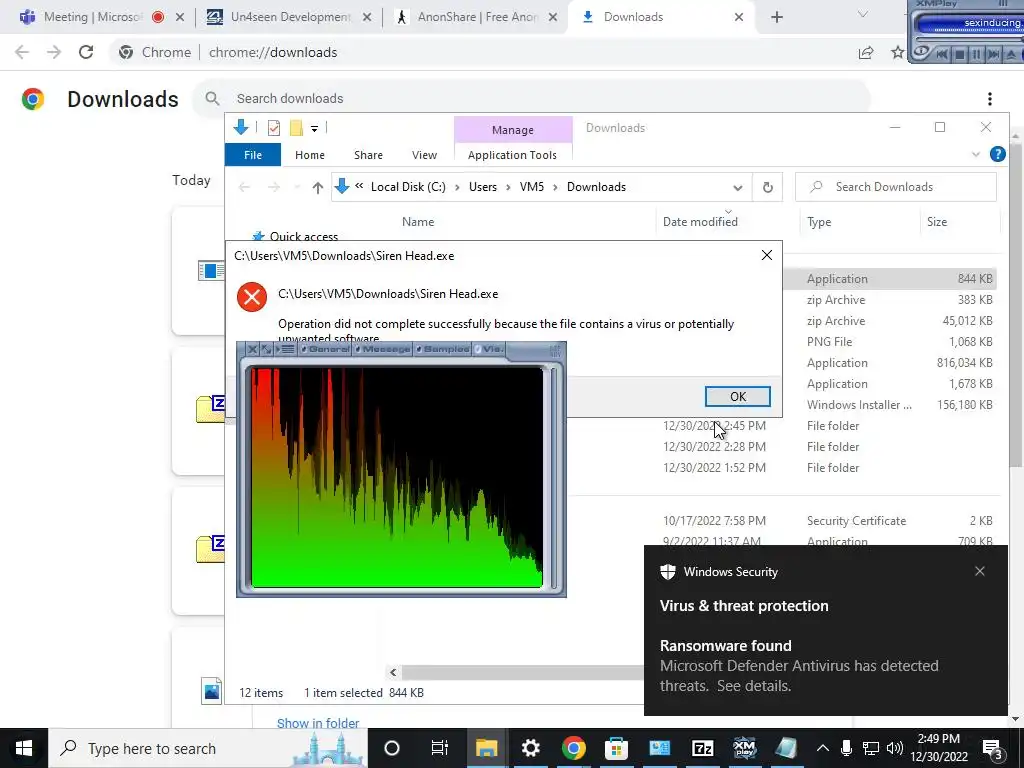The height and width of the screenshot is (768, 1024).
Task: Expand the address bar history dropdown
Action: point(737,187)
